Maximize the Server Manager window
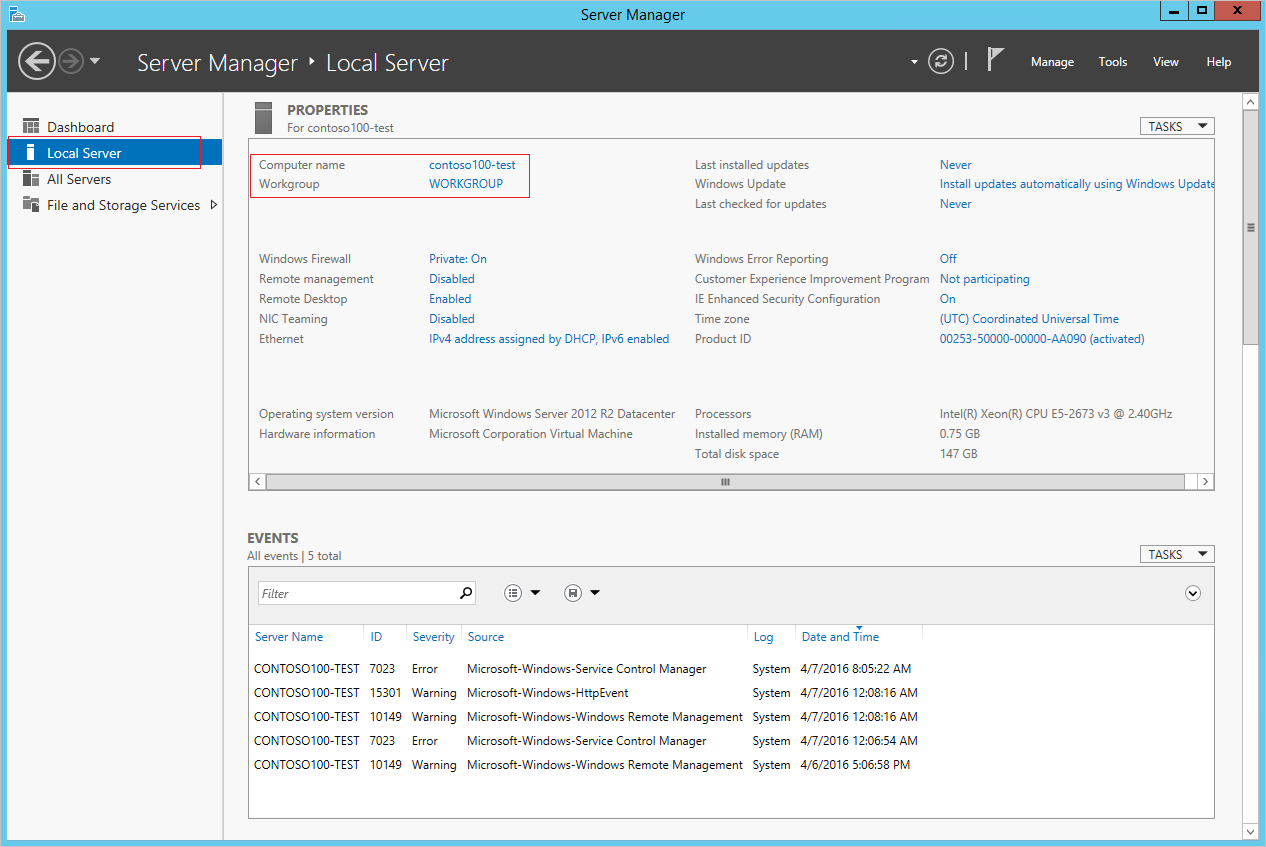The width and height of the screenshot is (1266, 847). [x=1202, y=11]
